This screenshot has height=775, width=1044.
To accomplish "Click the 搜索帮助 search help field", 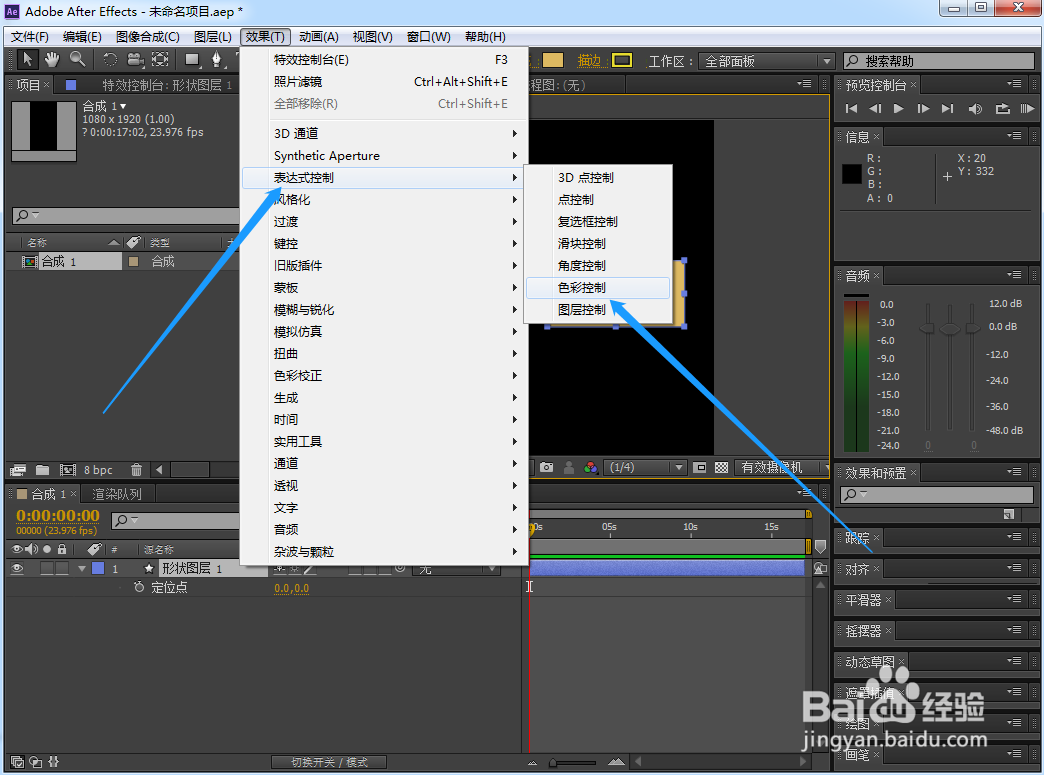I will pos(939,61).
